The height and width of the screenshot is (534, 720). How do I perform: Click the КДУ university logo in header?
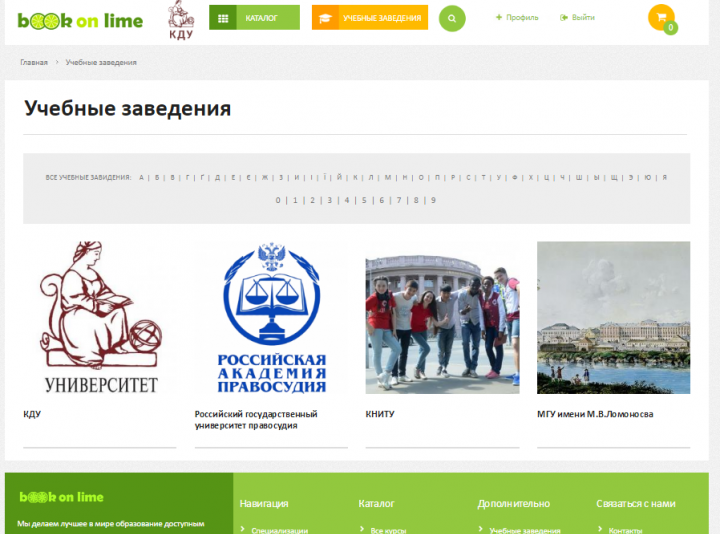point(181,20)
